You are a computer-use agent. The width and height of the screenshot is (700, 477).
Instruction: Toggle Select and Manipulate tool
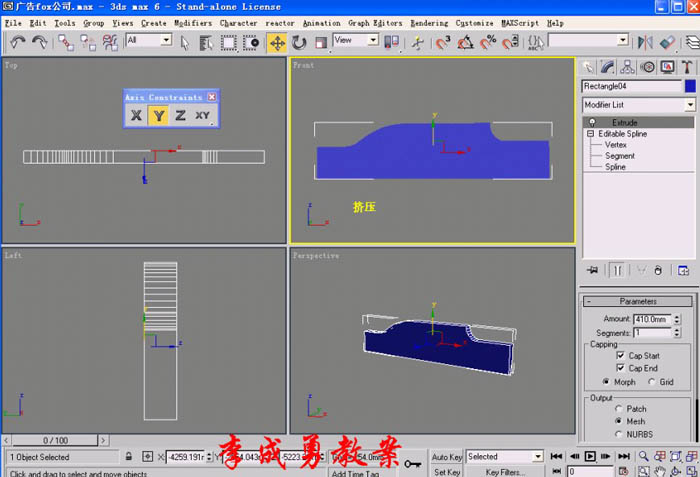tap(417, 43)
